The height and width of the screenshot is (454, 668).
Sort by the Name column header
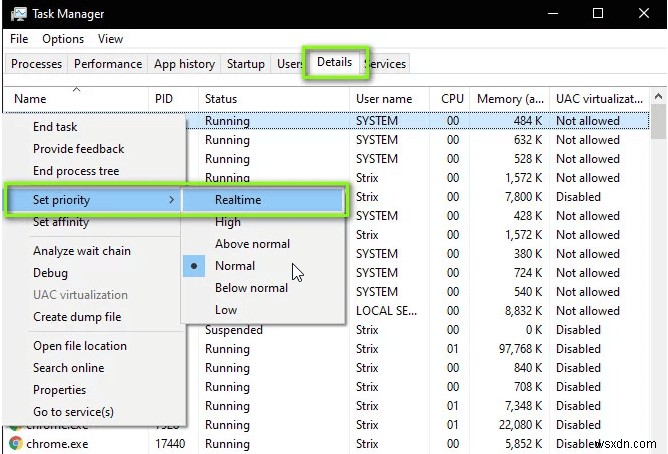coord(76,99)
